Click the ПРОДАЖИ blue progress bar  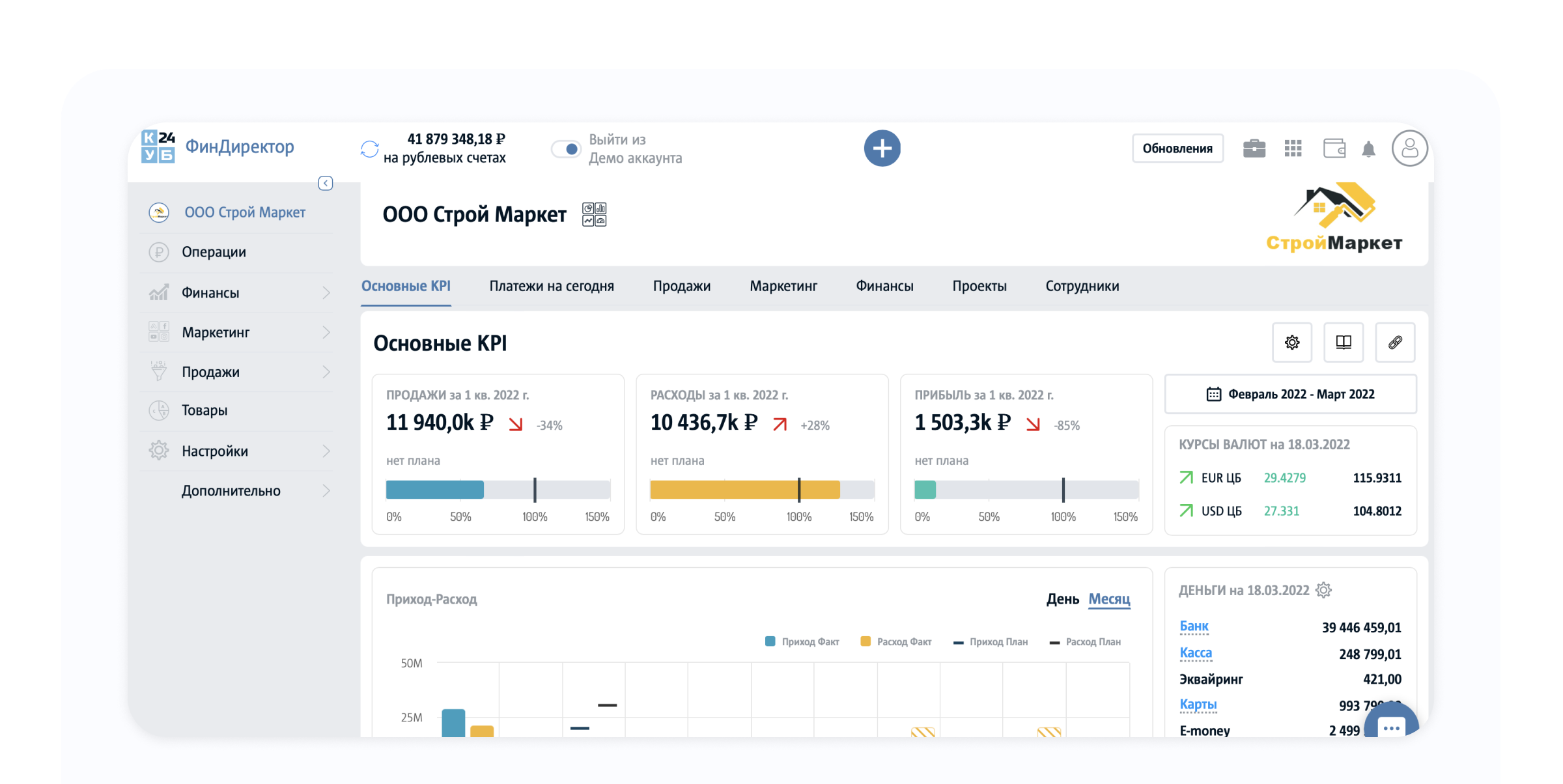(x=434, y=490)
